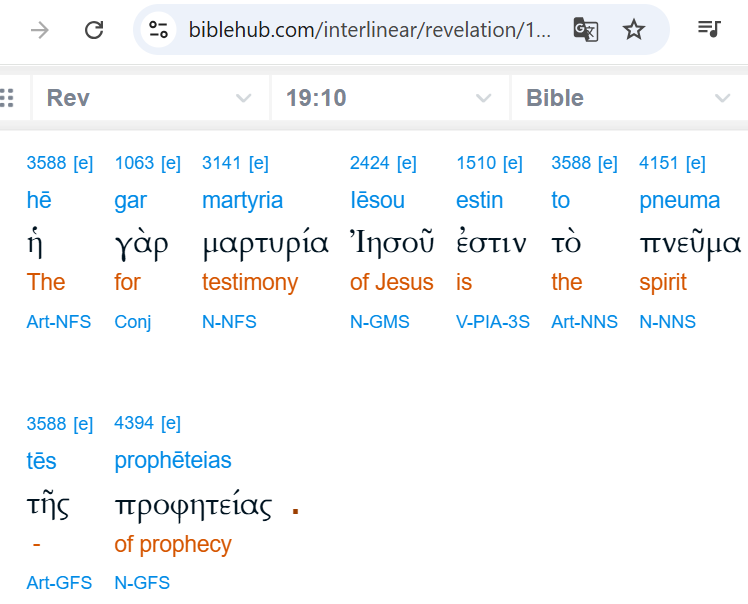The width and height of the screenshot is (748, 604).
Task: Click English gloss 'for'
Action: [127, 282]
